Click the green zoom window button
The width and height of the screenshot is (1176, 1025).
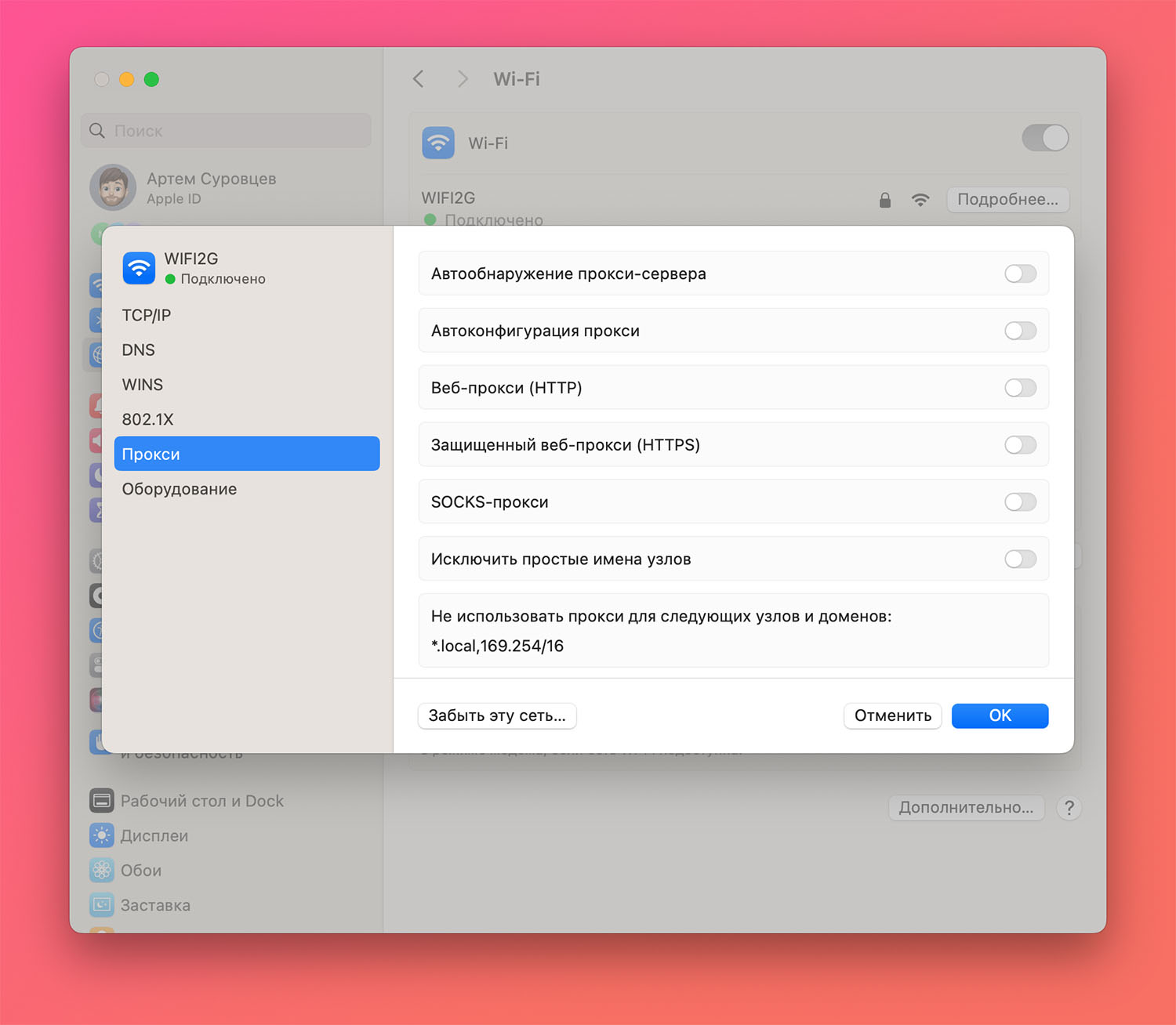tap(152, 79)
